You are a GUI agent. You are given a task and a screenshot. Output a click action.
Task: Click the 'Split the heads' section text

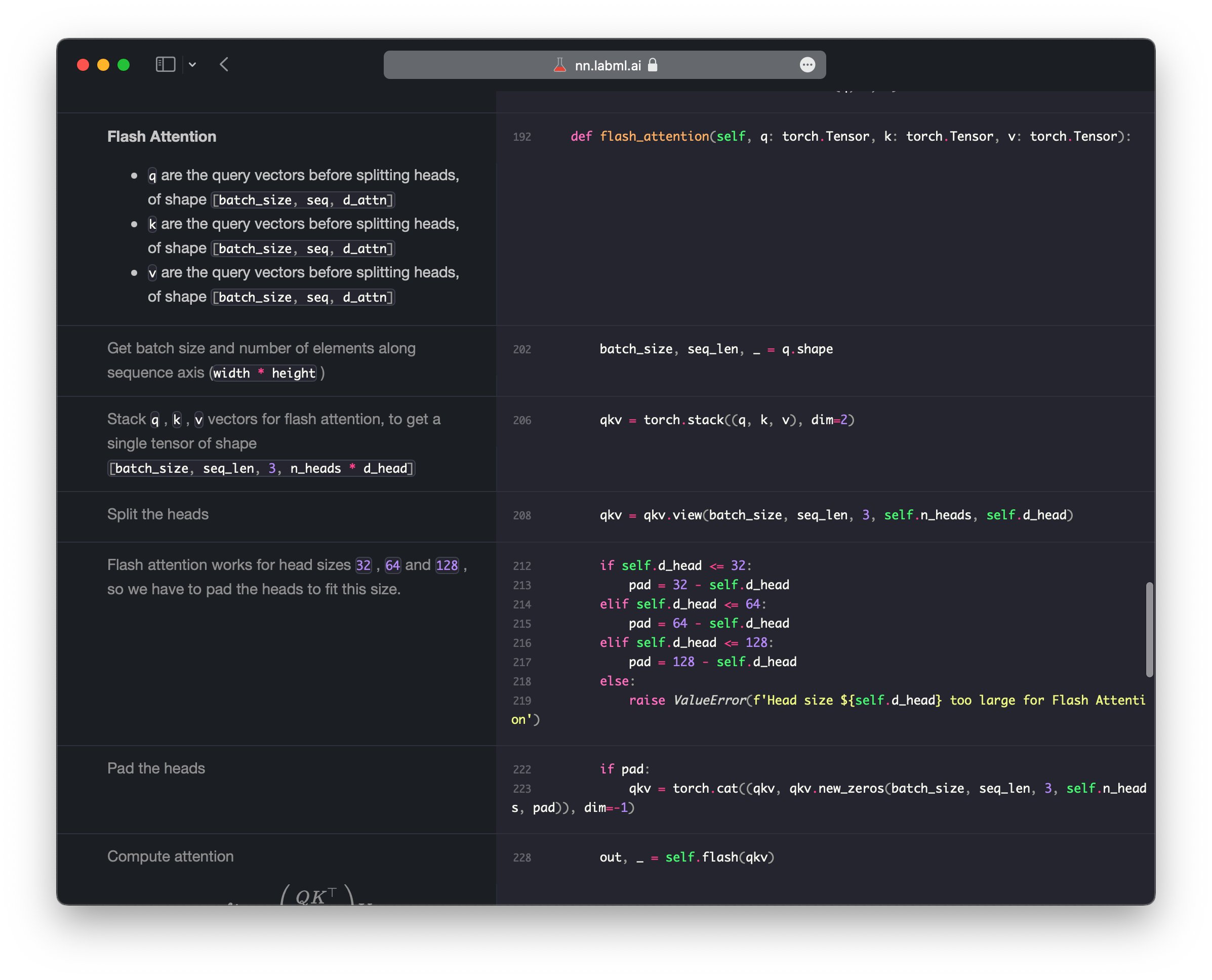(157, 514)
